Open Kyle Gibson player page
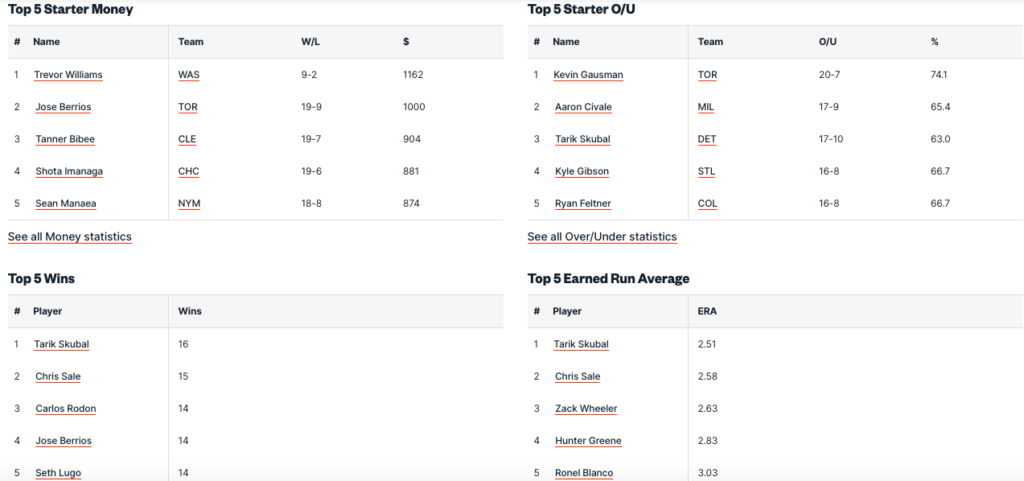This screenshot has height=481, width=1024. pyautogui.click(x=581, y=171)
